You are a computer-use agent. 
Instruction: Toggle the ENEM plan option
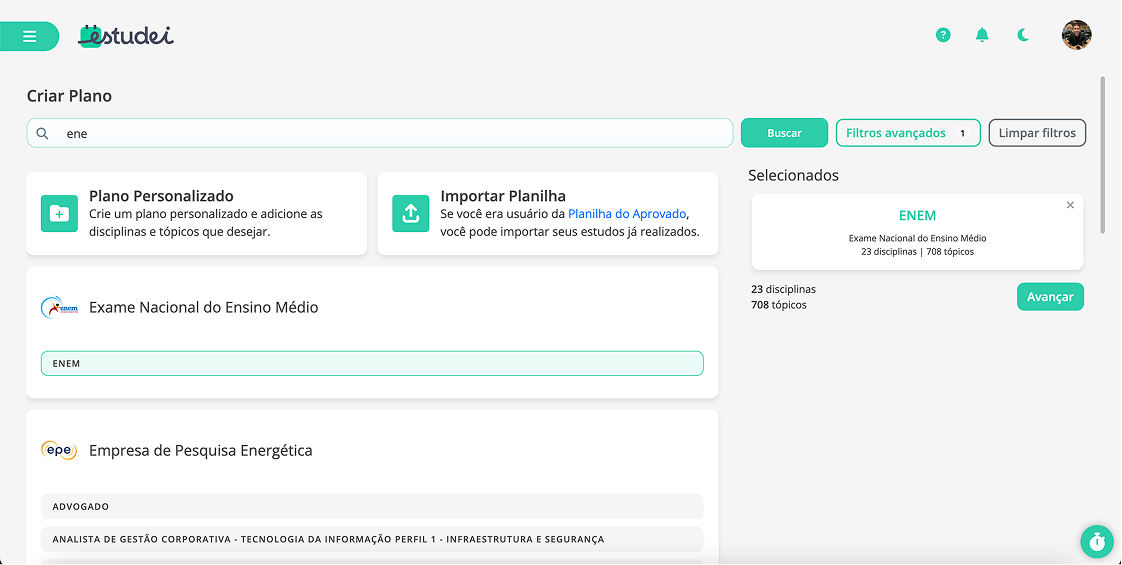[x=371, y=363]
